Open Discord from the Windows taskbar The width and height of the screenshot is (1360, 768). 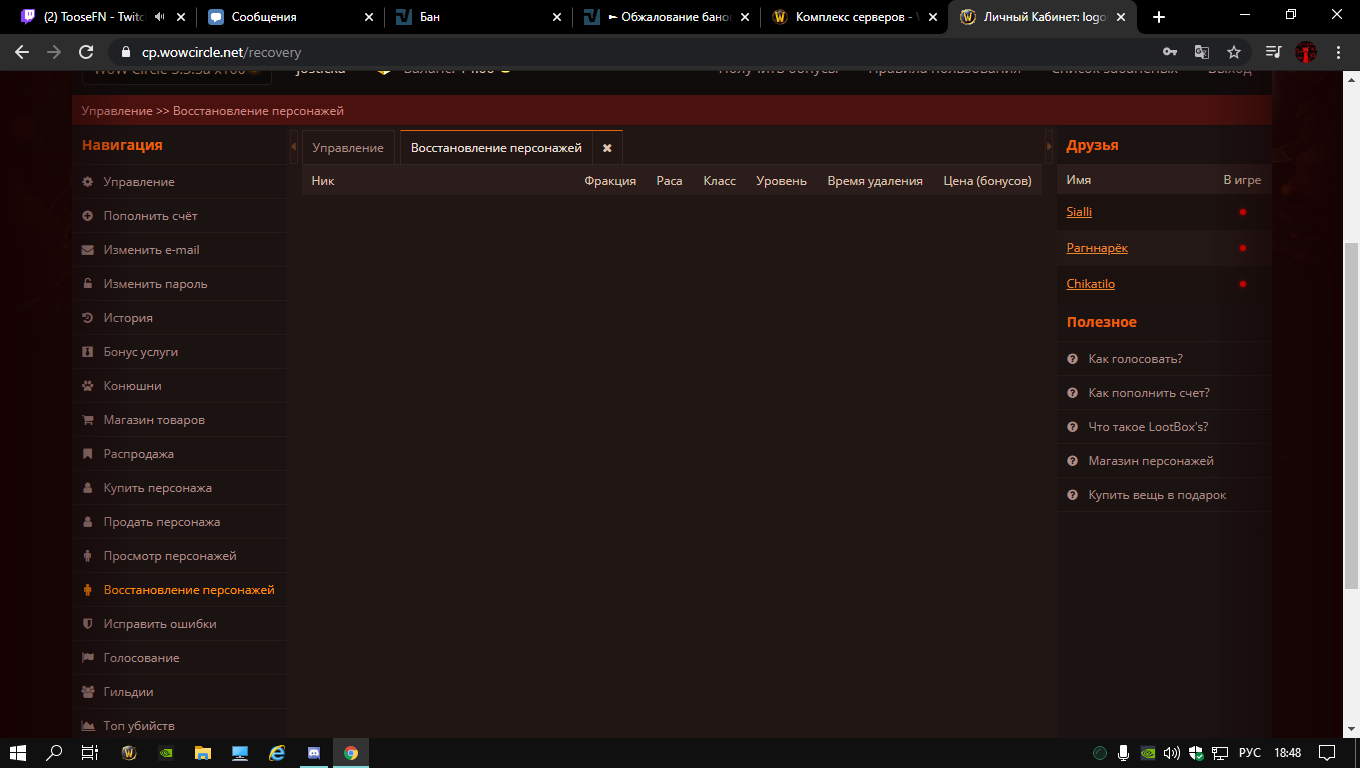(x=313, y=753)
